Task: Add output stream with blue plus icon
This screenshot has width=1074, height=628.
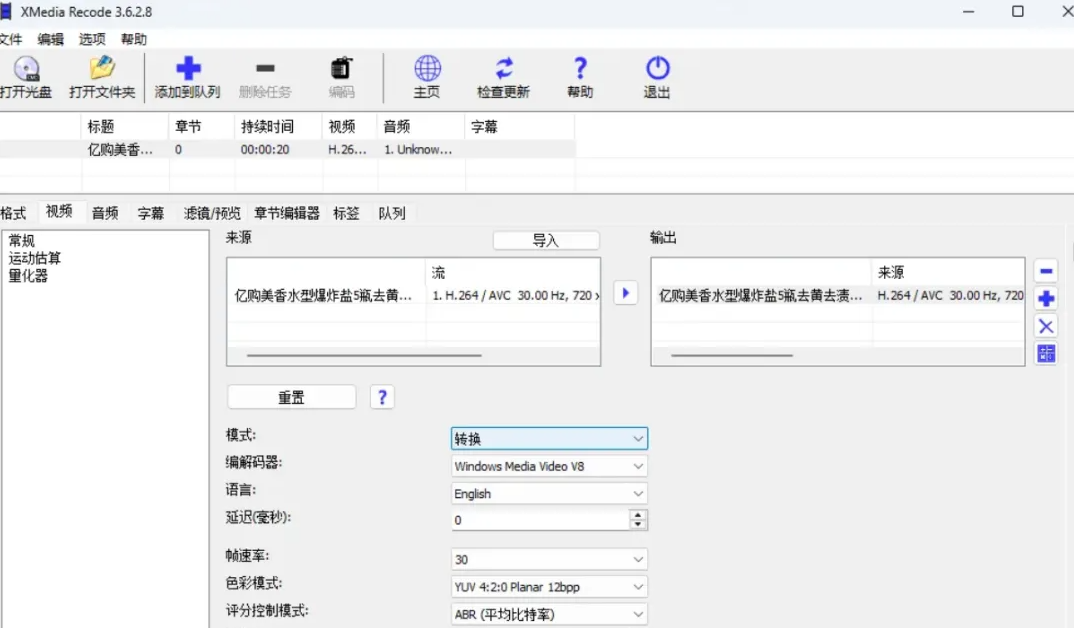Action: point(1046,299)
